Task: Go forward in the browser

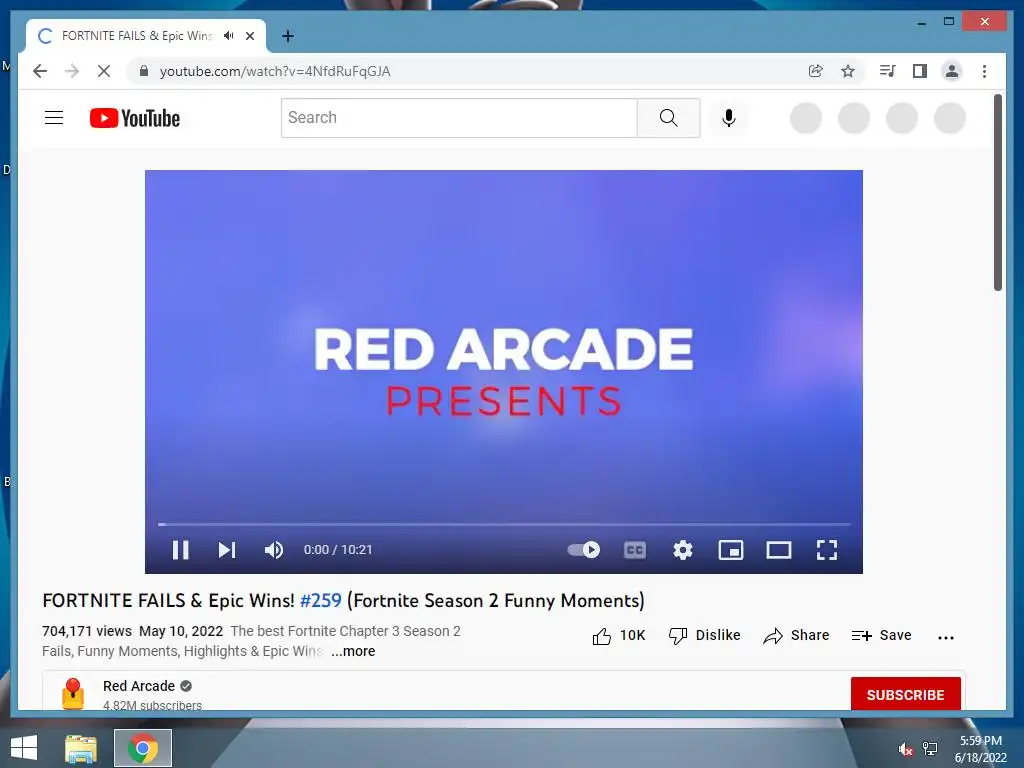Action: 72,71
